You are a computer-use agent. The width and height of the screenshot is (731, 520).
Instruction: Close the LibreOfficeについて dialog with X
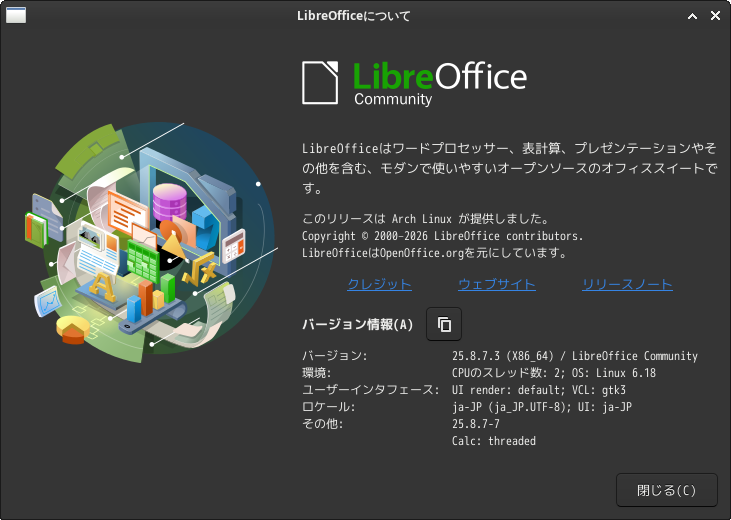point(715,16)
